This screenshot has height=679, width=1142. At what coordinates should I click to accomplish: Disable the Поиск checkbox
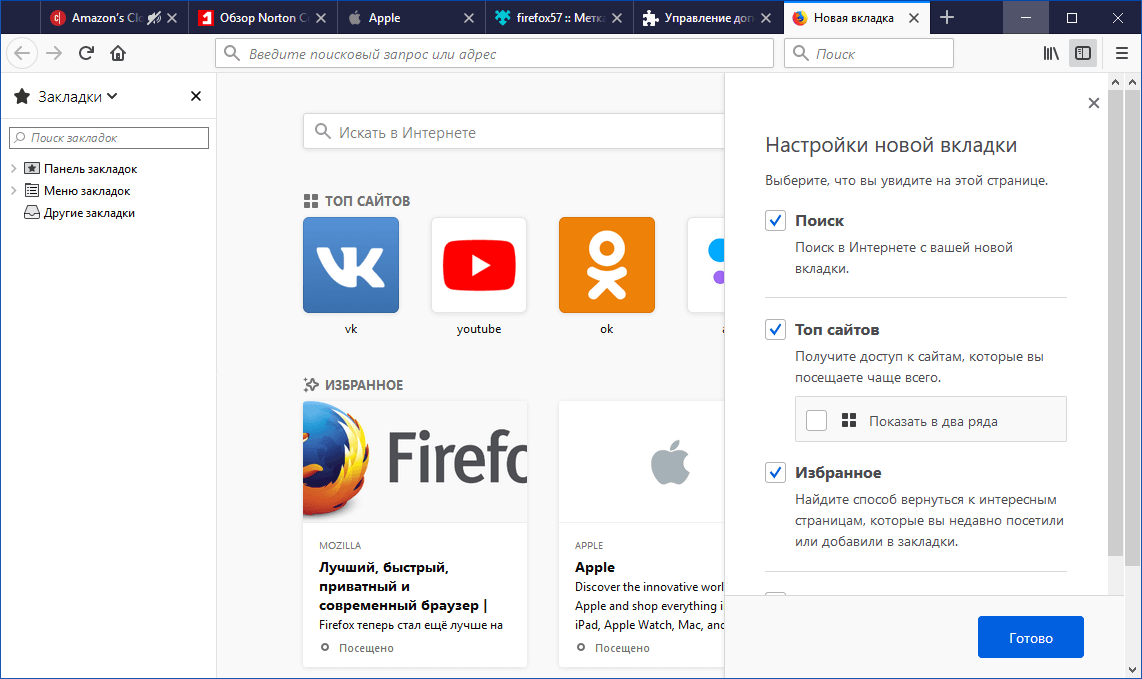(775, 220)
